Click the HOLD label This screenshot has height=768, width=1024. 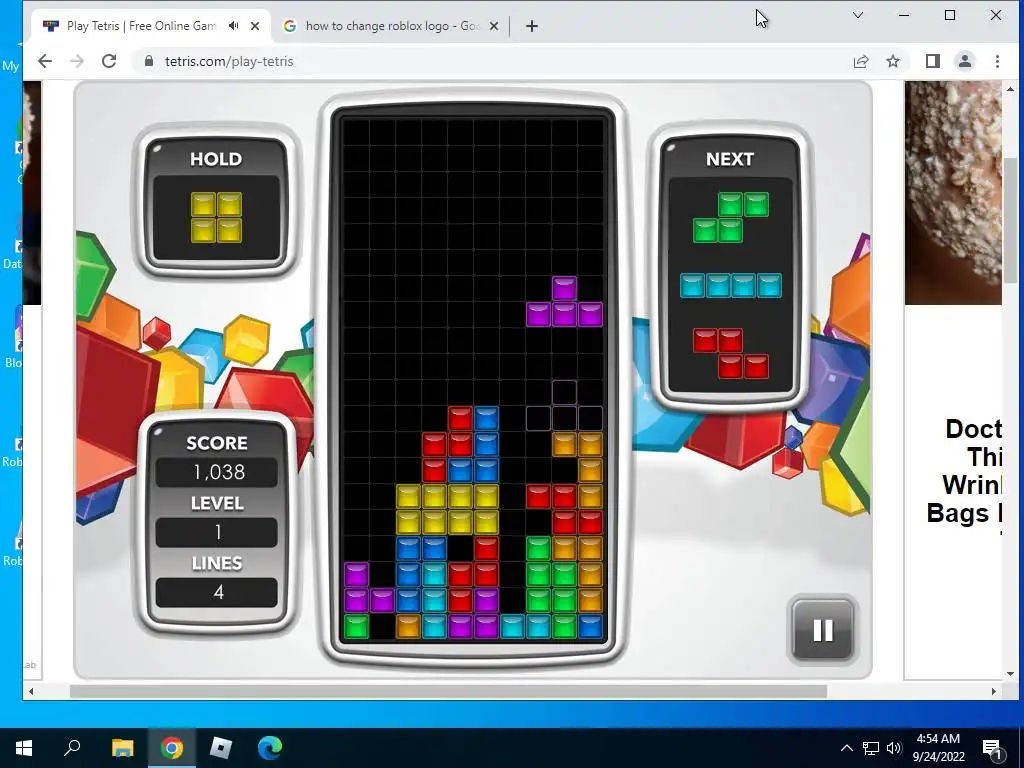(216, 159)
